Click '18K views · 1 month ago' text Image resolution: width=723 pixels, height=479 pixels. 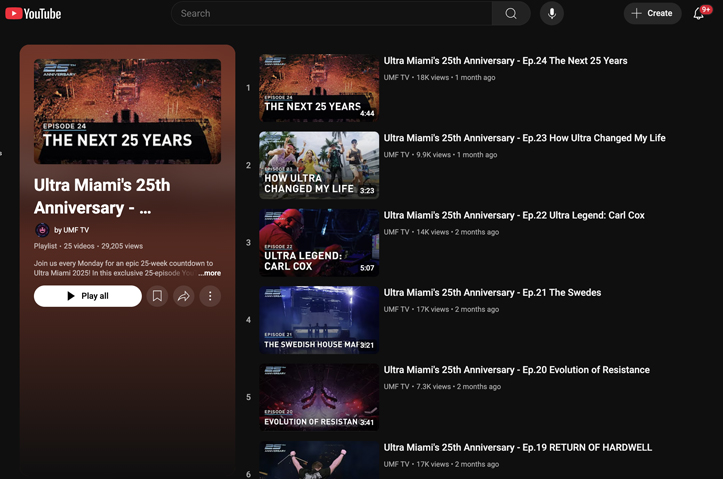[x=456, y=77]
